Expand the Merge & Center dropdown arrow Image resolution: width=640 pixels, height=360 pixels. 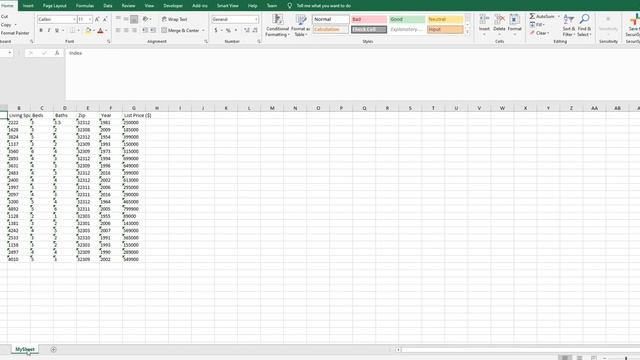[203, 31]
